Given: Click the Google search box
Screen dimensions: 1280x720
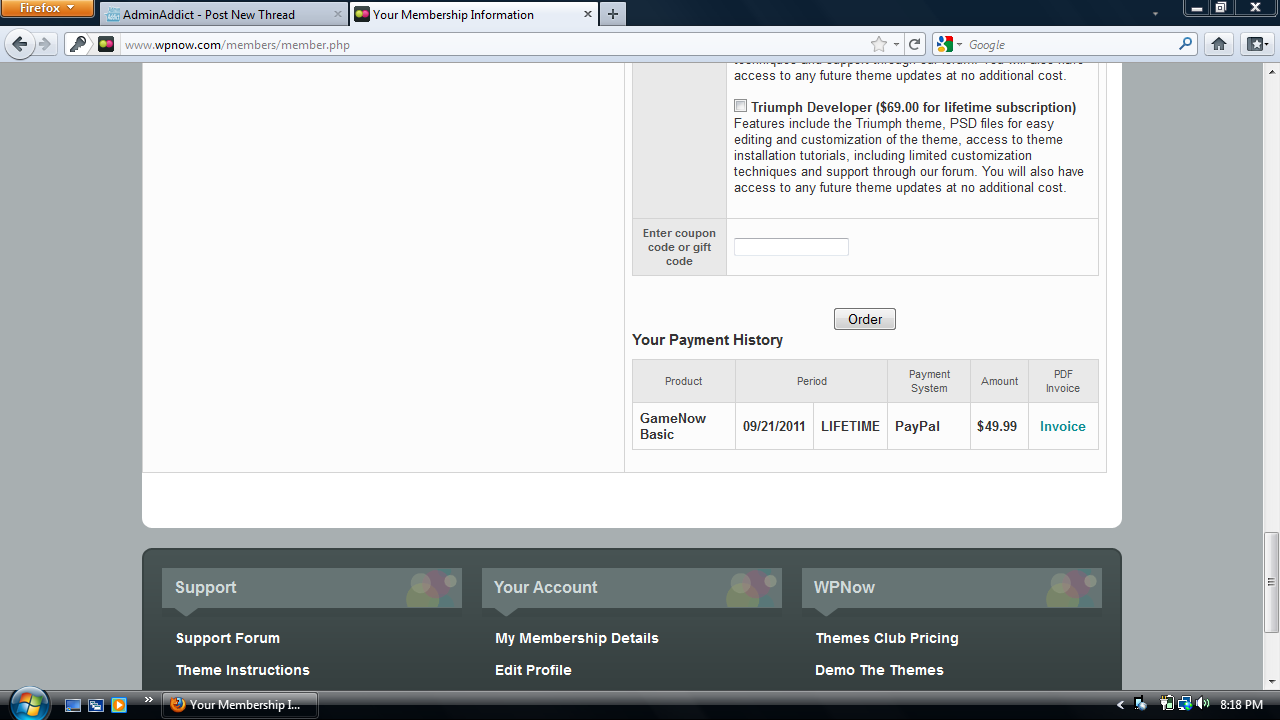Looking at the screenshot, I should pyautogui.click(x=1072, y=44).
